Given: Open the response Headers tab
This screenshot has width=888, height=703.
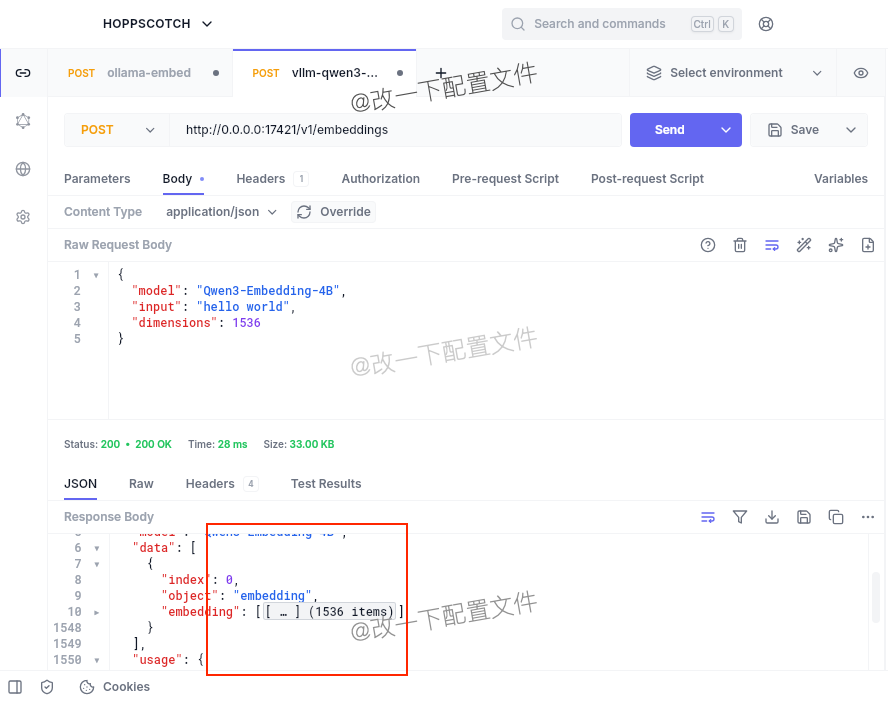Looking at the screenshot, I should [221, 484].
